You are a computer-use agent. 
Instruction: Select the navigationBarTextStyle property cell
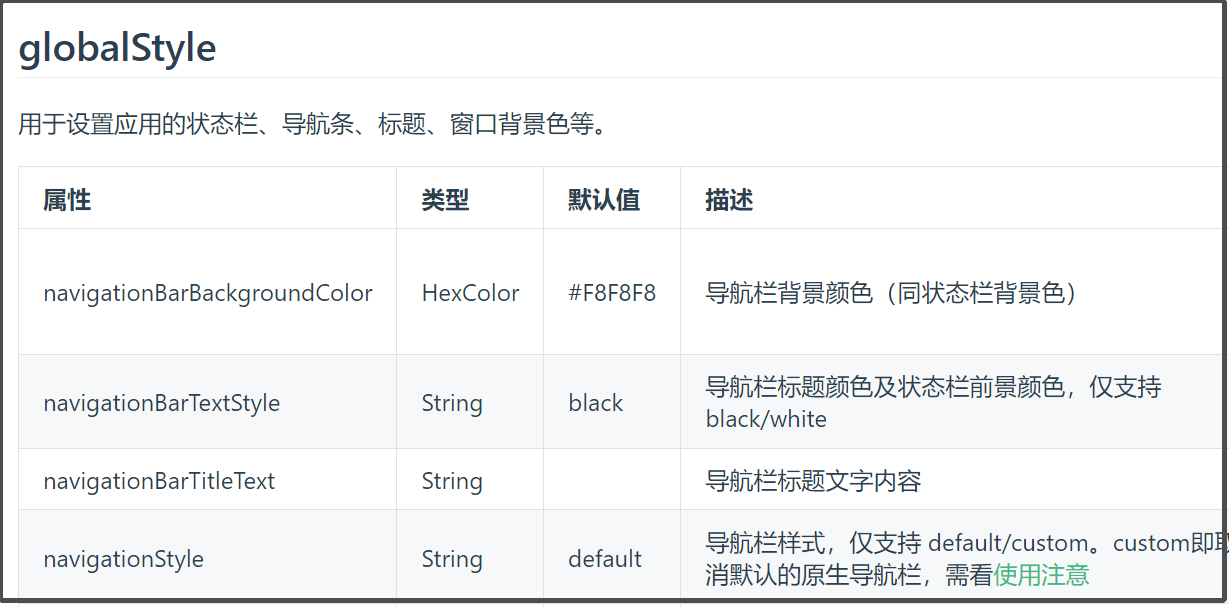(x=162, y=403)
